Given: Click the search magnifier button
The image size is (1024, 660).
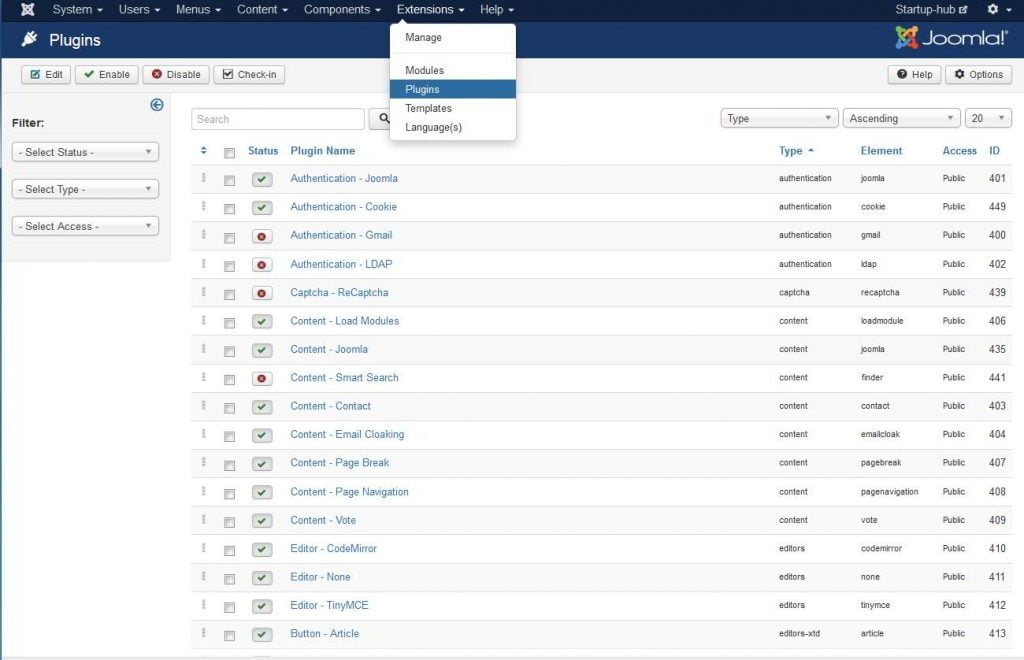Looking at the screenshot, I should [x=381, y=119].
